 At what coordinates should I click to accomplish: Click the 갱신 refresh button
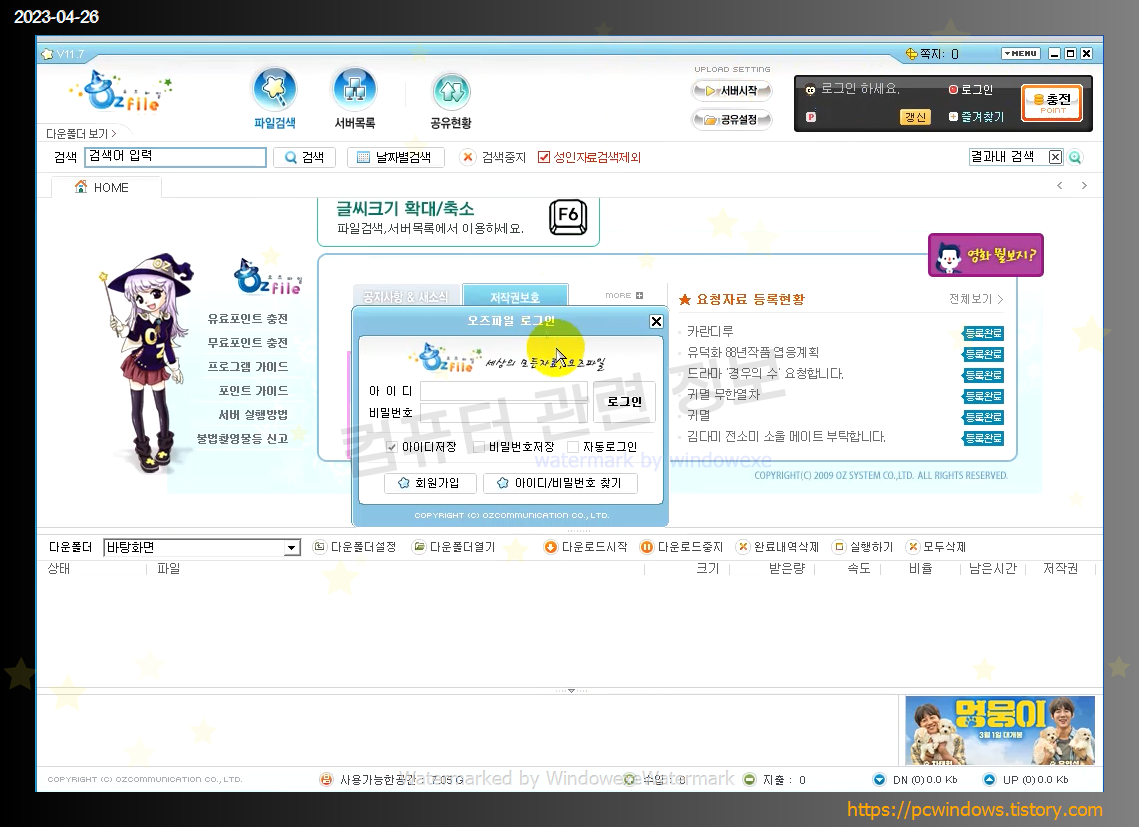pyautogui.click(x=915, y=117)
